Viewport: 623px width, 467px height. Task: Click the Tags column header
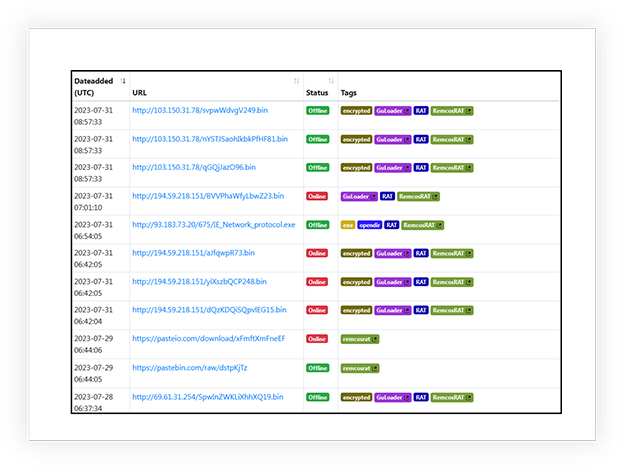[349, 92]
